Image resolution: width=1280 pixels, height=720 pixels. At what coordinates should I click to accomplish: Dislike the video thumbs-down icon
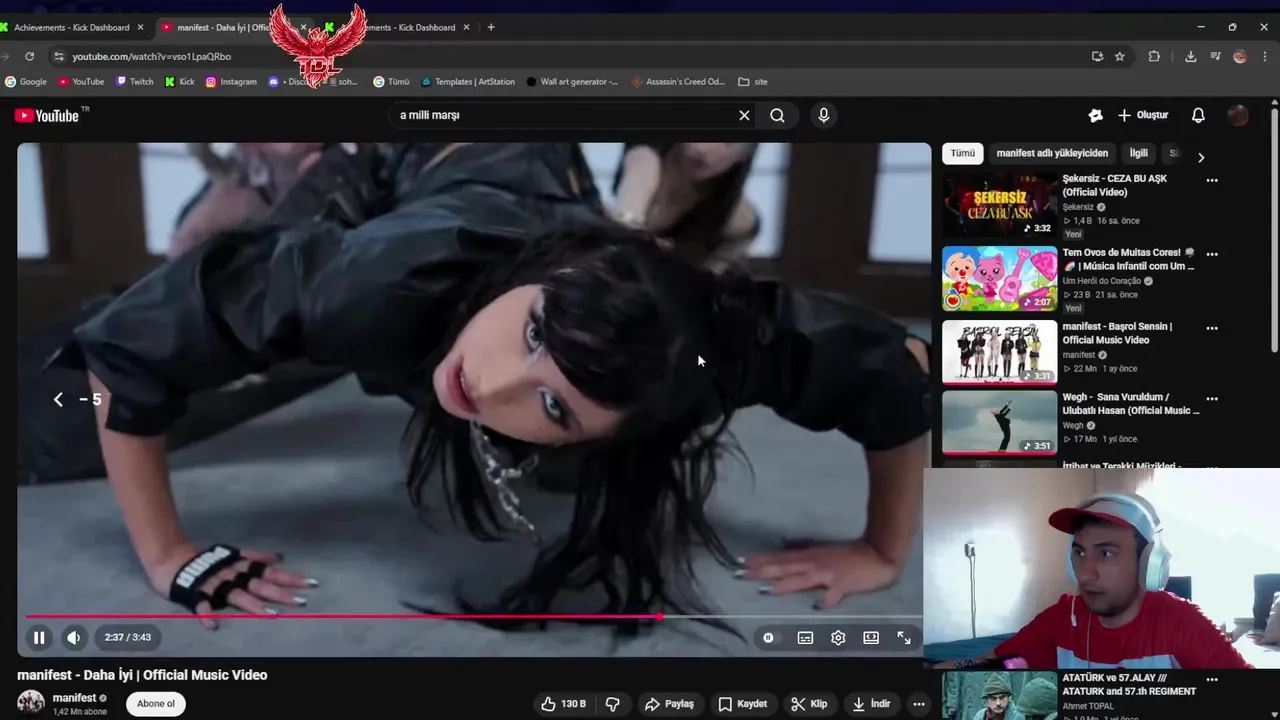click(613, 704)
